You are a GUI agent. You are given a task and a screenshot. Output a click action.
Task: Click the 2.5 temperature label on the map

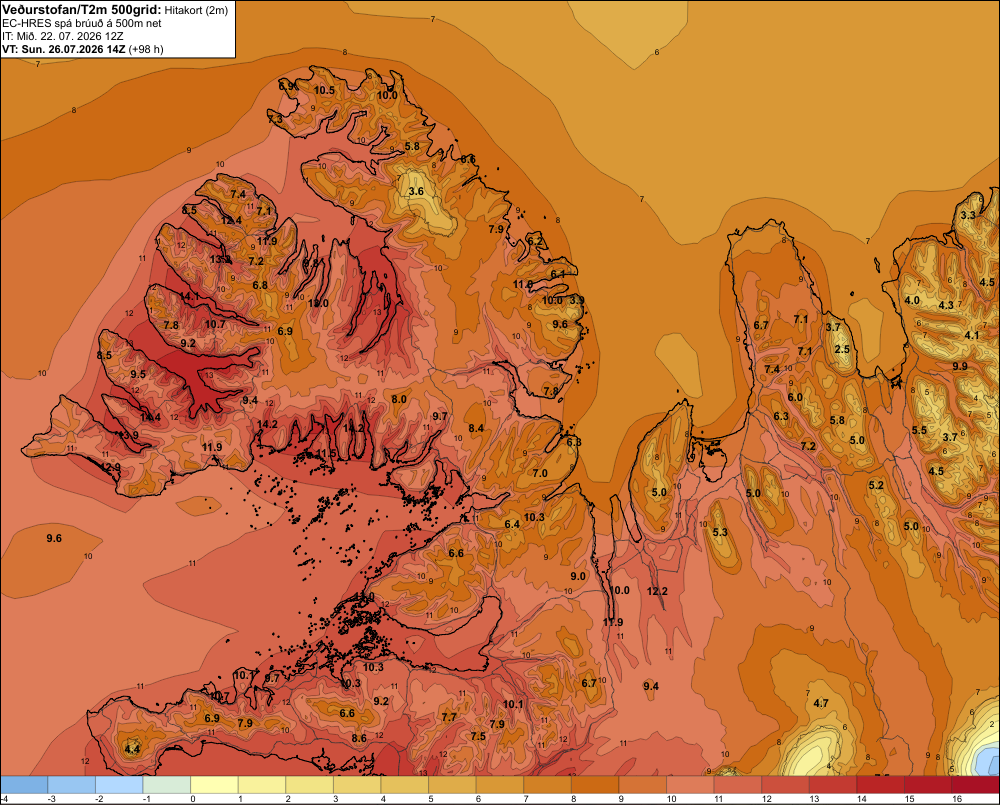pyautogui.click(x=842, y=349)
